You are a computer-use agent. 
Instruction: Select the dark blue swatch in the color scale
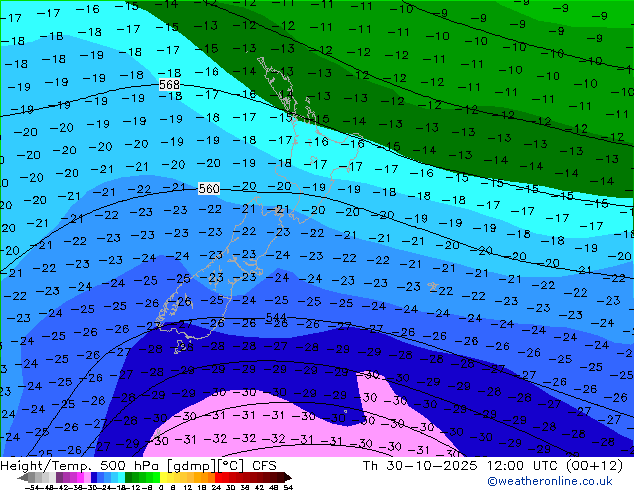click(x=94, y=477)
